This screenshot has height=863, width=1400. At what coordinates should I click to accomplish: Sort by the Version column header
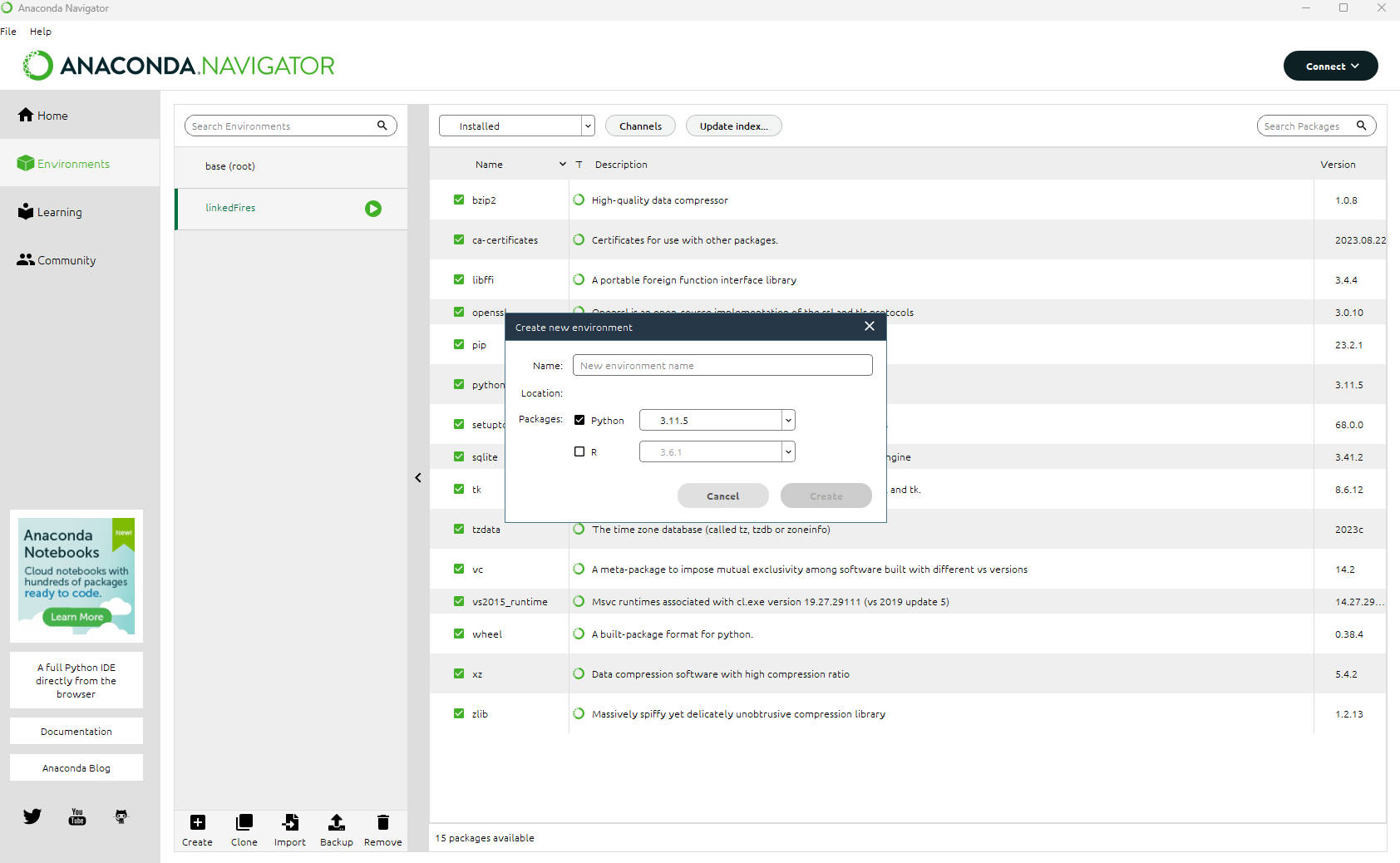[x=1338, y=165]
